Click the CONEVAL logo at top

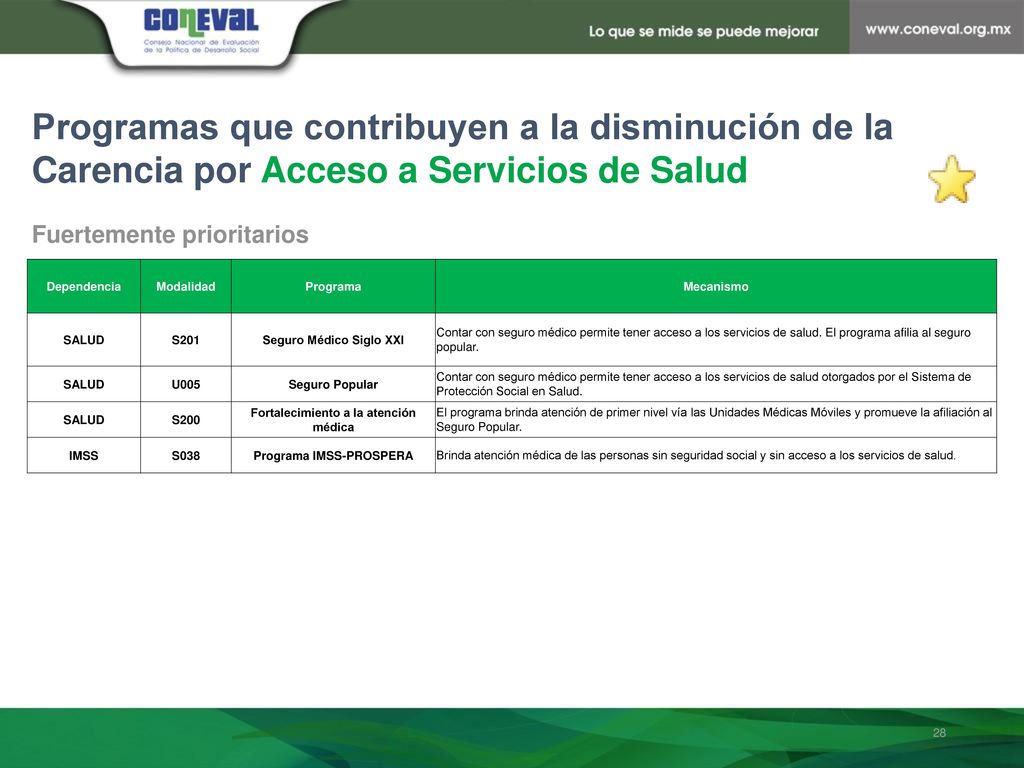click(201, 29)
